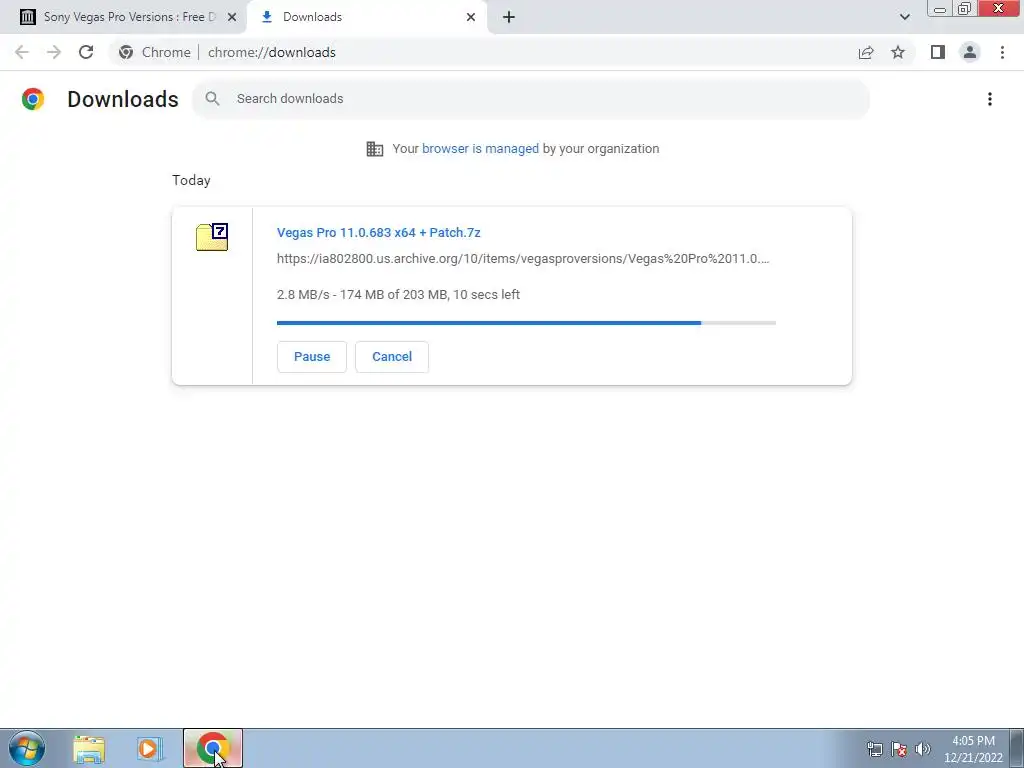Screen dimensions: 1024x768
Task: Bookmark this page with the star icon
Action: click(x=898, y=52)
